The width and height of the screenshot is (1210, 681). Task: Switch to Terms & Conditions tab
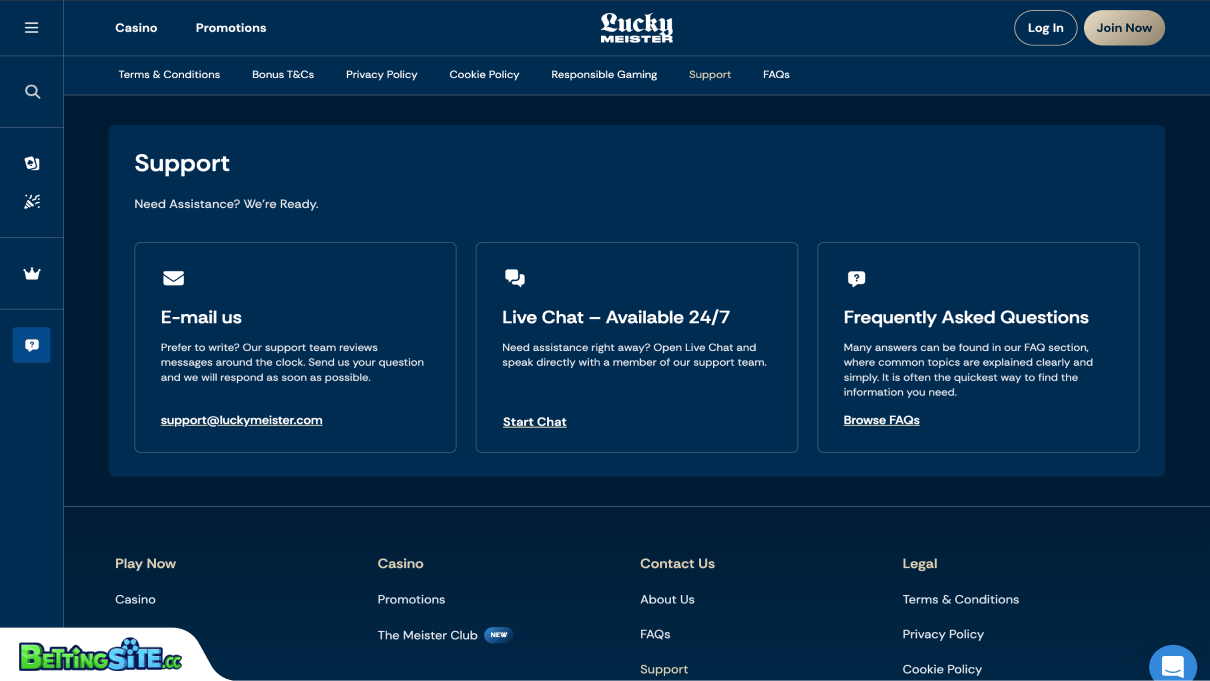tap(169, 75)
